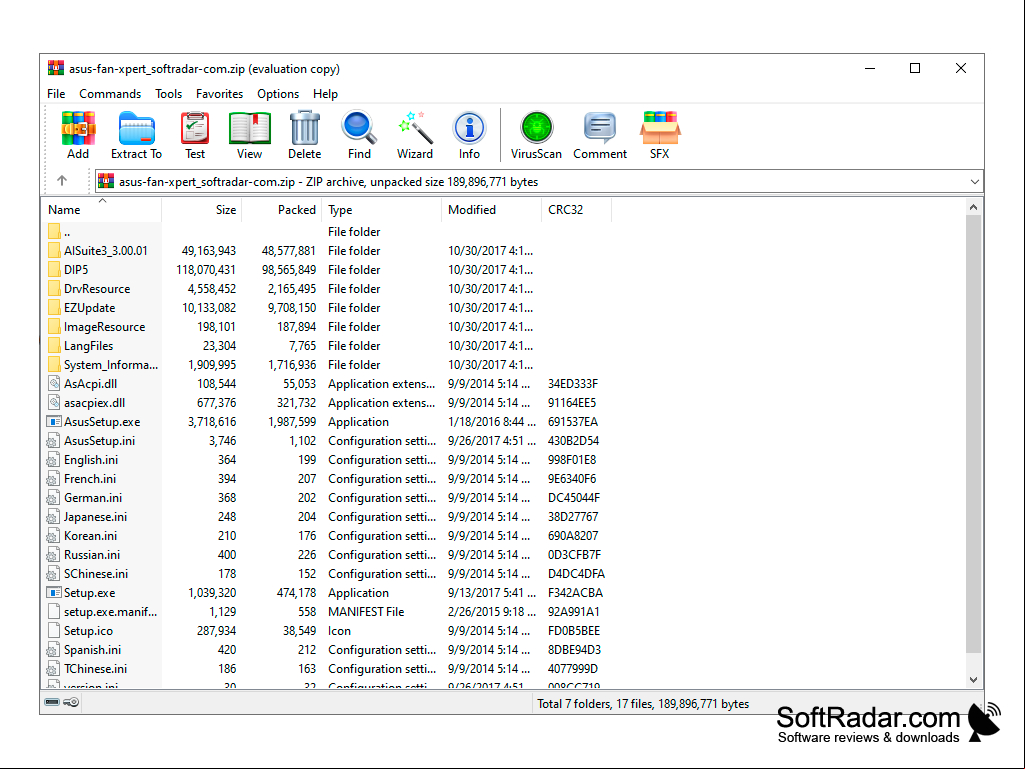The width and height of the screenshot is (1025, 769).
Task: Select the AsusSetup.ini file name
Action: 99,441
